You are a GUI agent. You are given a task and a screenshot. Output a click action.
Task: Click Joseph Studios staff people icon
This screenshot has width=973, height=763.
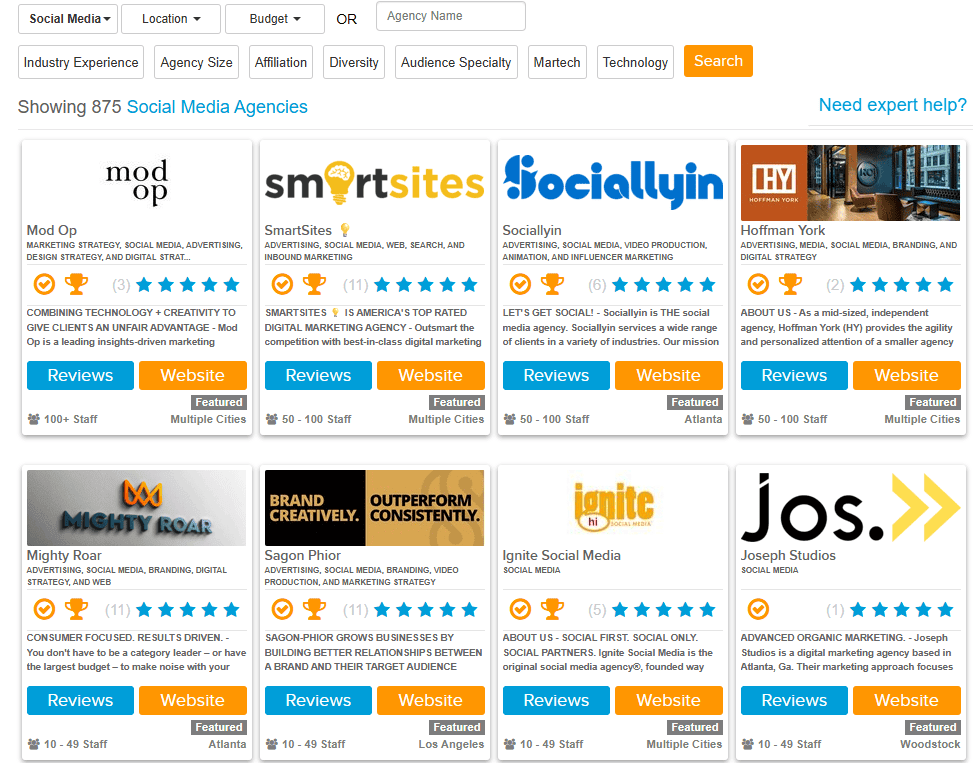coord(748,744)
